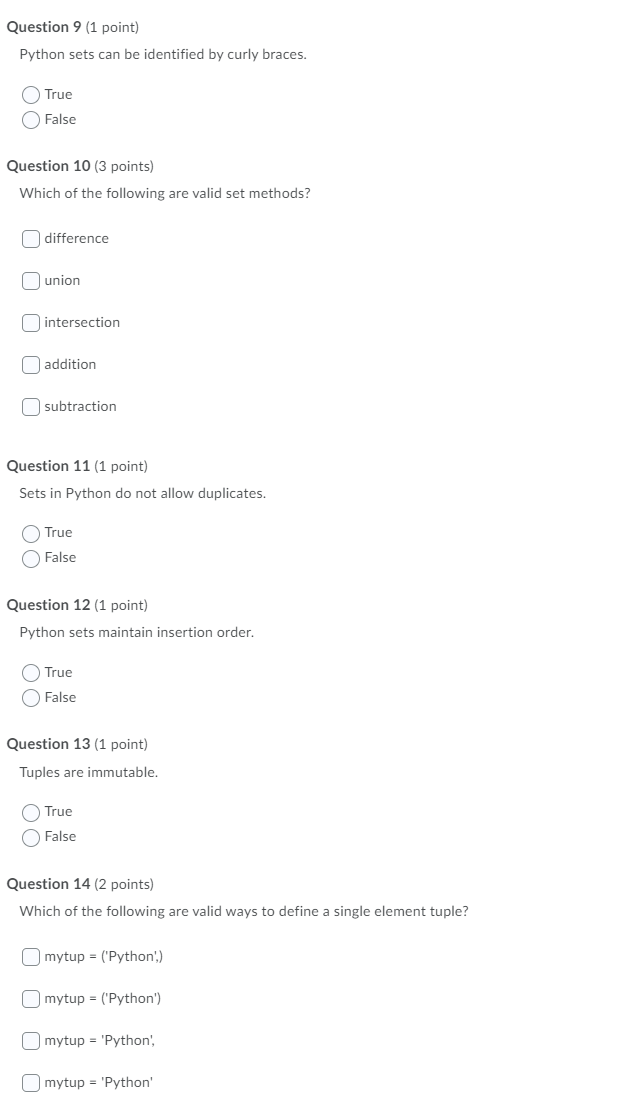This screenshot has width=633, height=1120.
Task: Select True for tuples are immutable
Action: (31, 811)
